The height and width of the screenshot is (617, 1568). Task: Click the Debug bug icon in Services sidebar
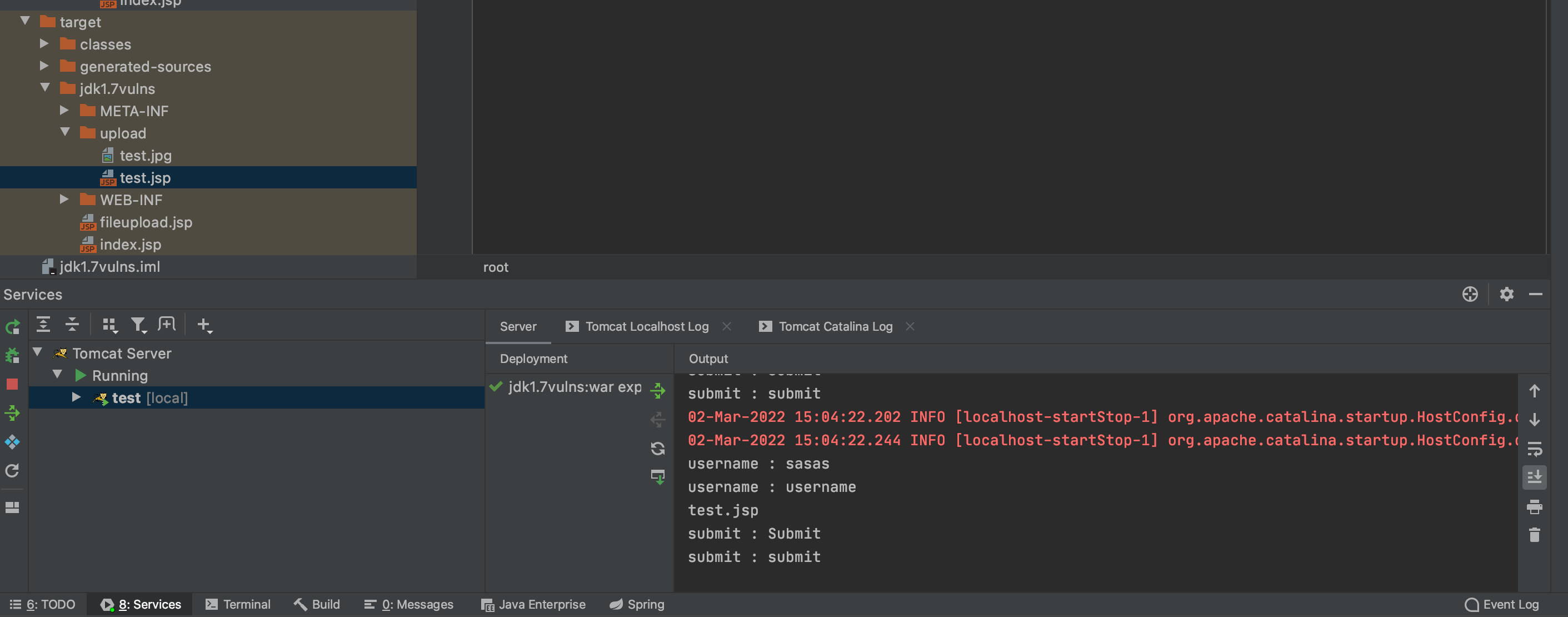coord(13,356)
